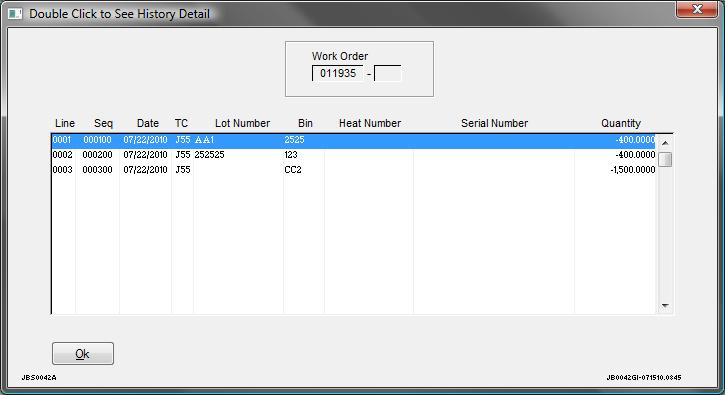Click lot number 252525
This screenshot has width=725, height=395.
(209, 154)
